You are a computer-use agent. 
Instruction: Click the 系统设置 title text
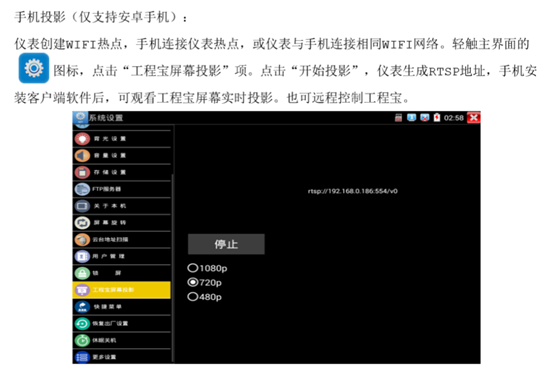(106, 118)
